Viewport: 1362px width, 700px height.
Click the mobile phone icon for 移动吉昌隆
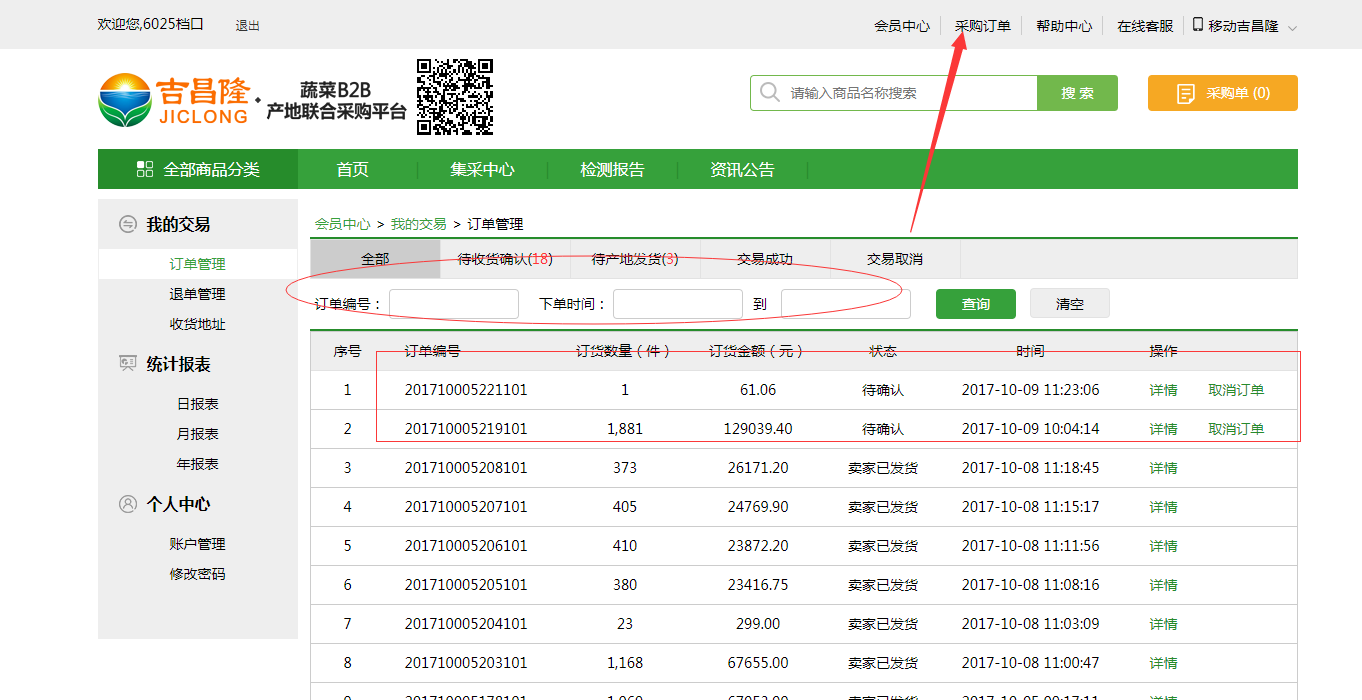click(1198, 25)
